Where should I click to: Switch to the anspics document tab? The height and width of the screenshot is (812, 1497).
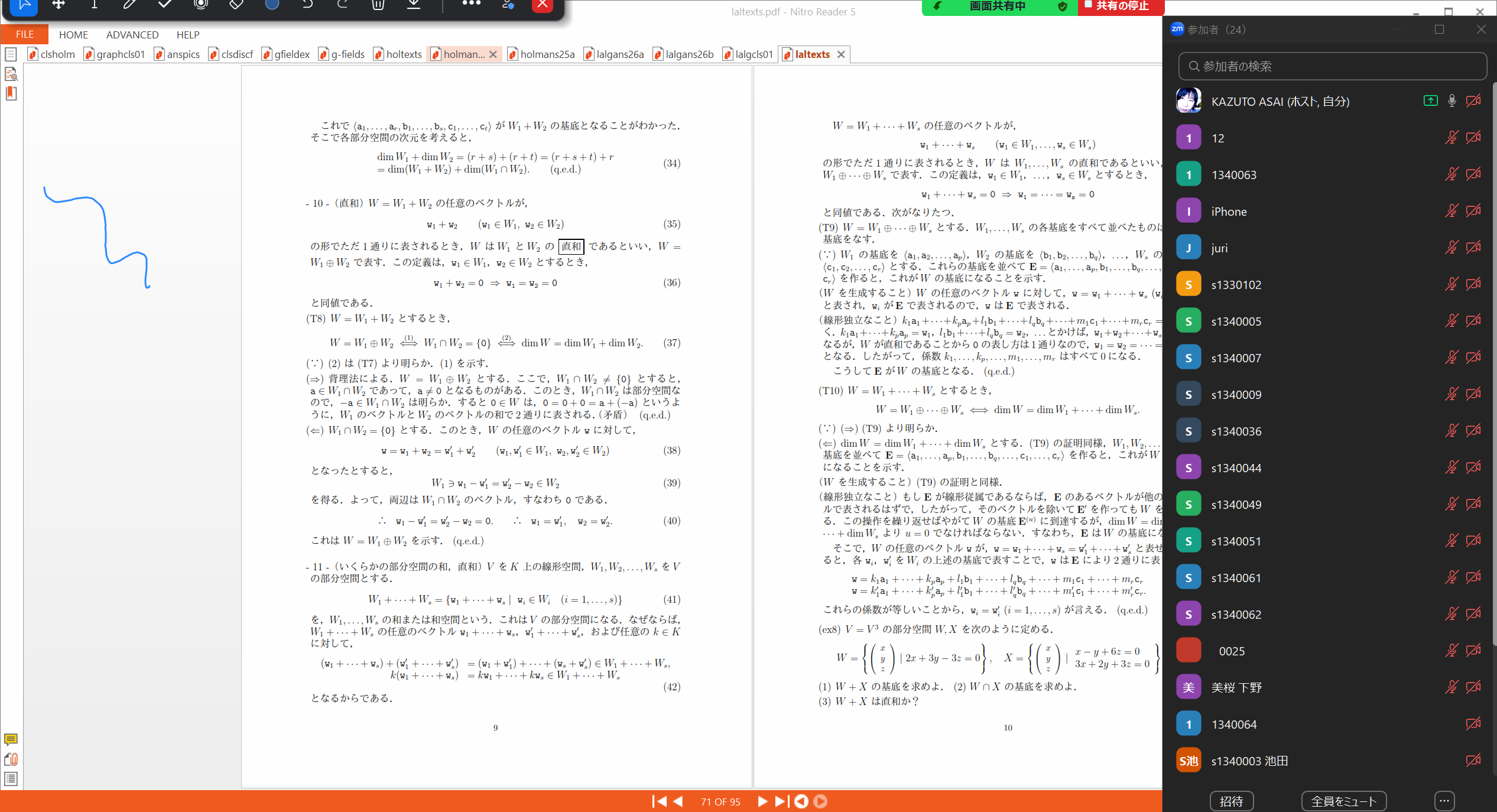pyautogui.click(x=177, y=54)
